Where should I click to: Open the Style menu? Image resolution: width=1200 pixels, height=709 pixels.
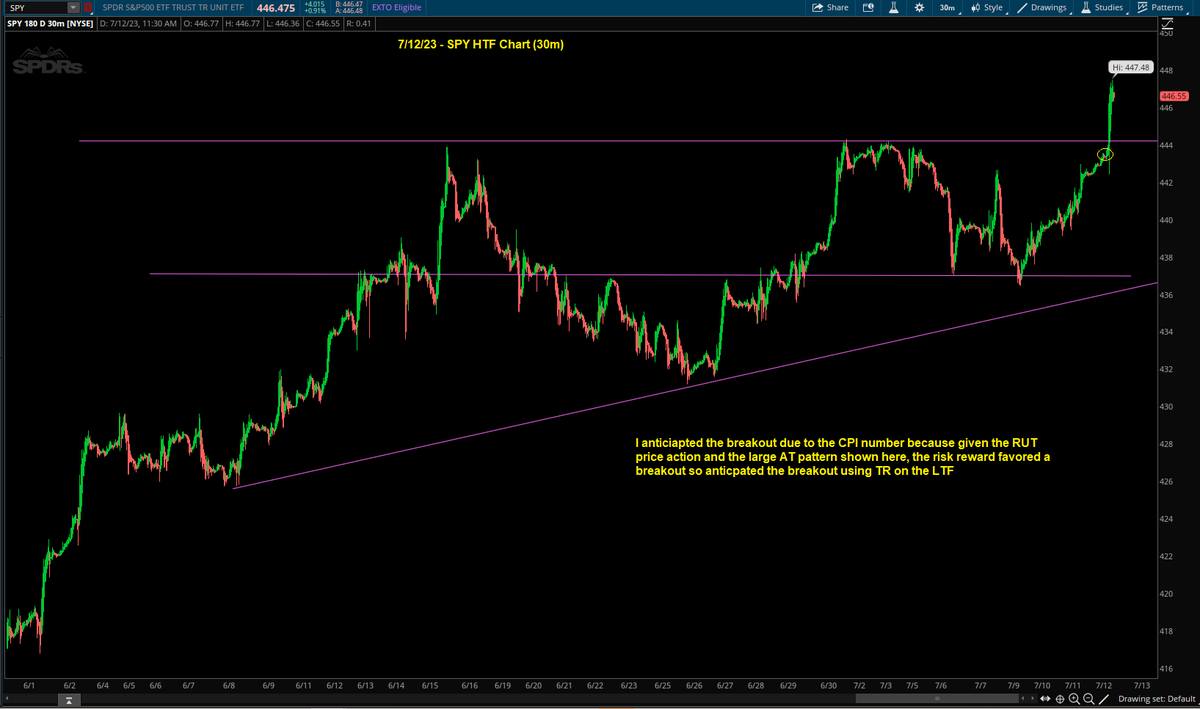[987, 7]
